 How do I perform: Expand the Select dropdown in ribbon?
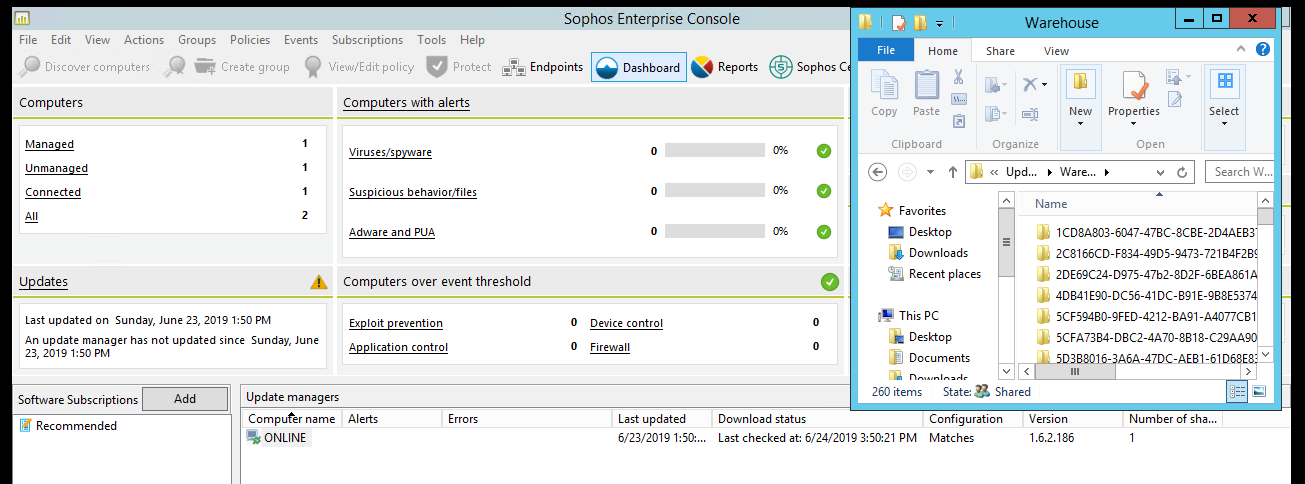click(1224, 123)
